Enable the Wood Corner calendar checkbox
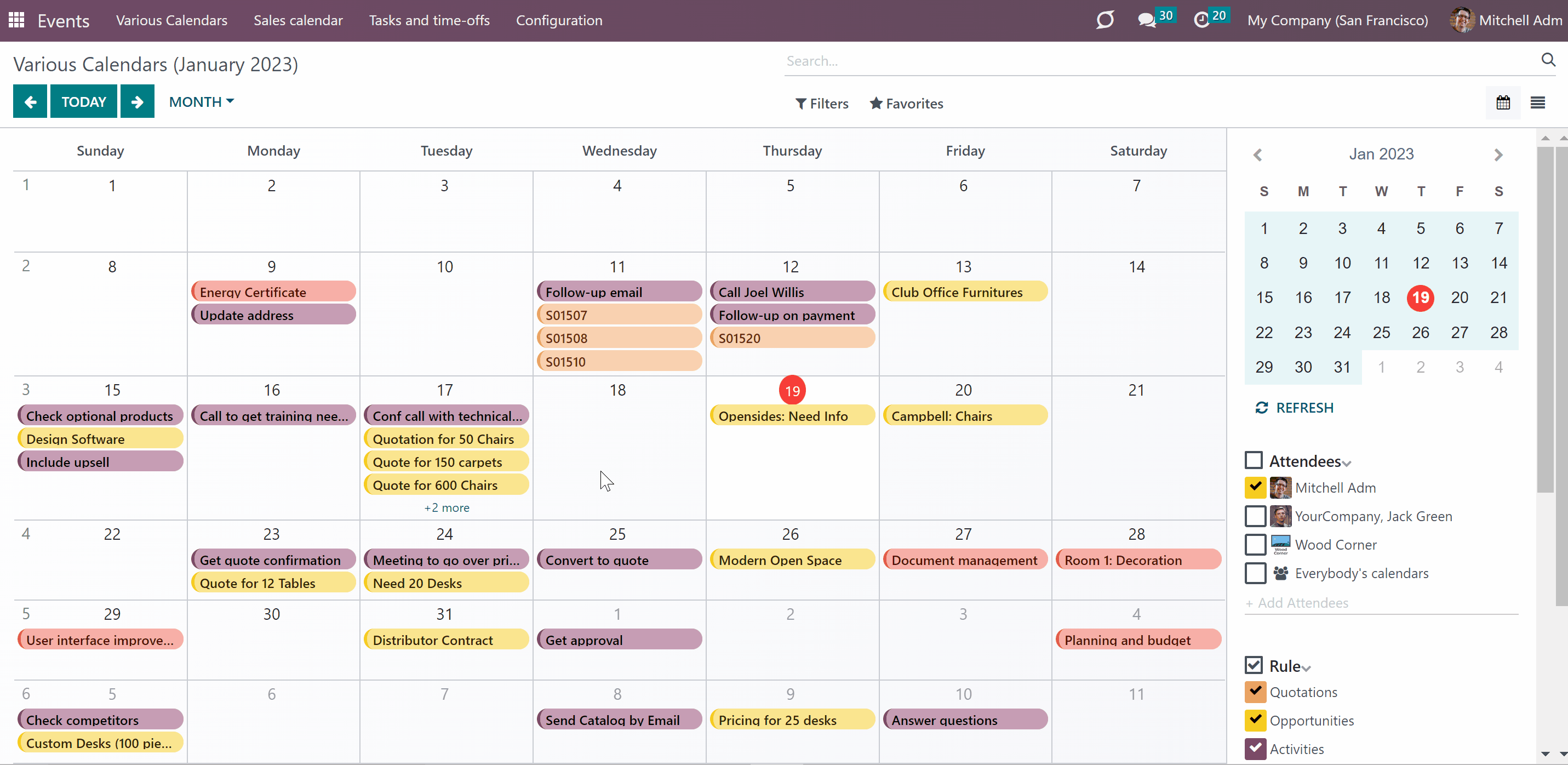 [1255, 545]
